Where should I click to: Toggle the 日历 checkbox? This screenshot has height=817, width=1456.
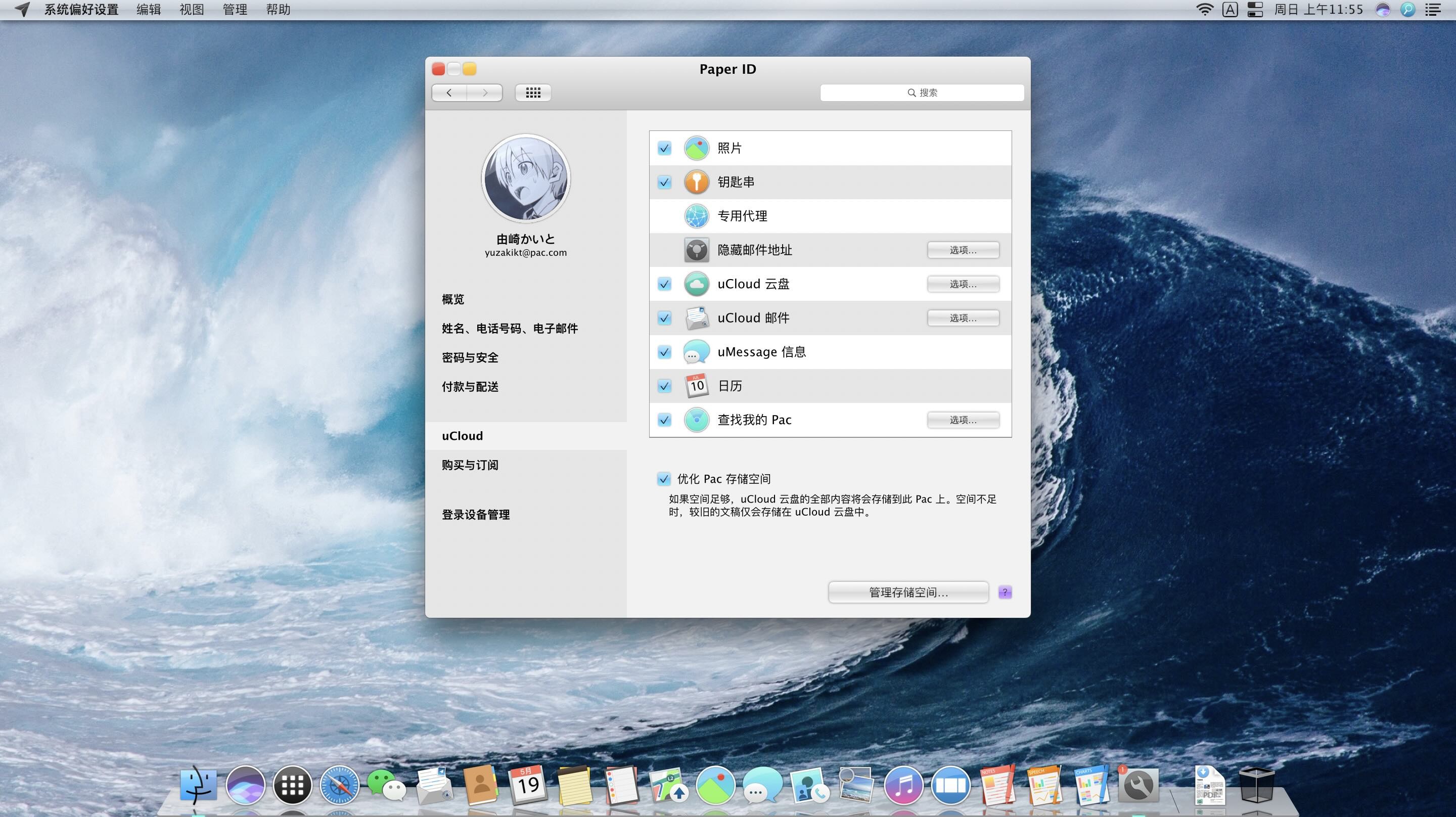(665, 386)
